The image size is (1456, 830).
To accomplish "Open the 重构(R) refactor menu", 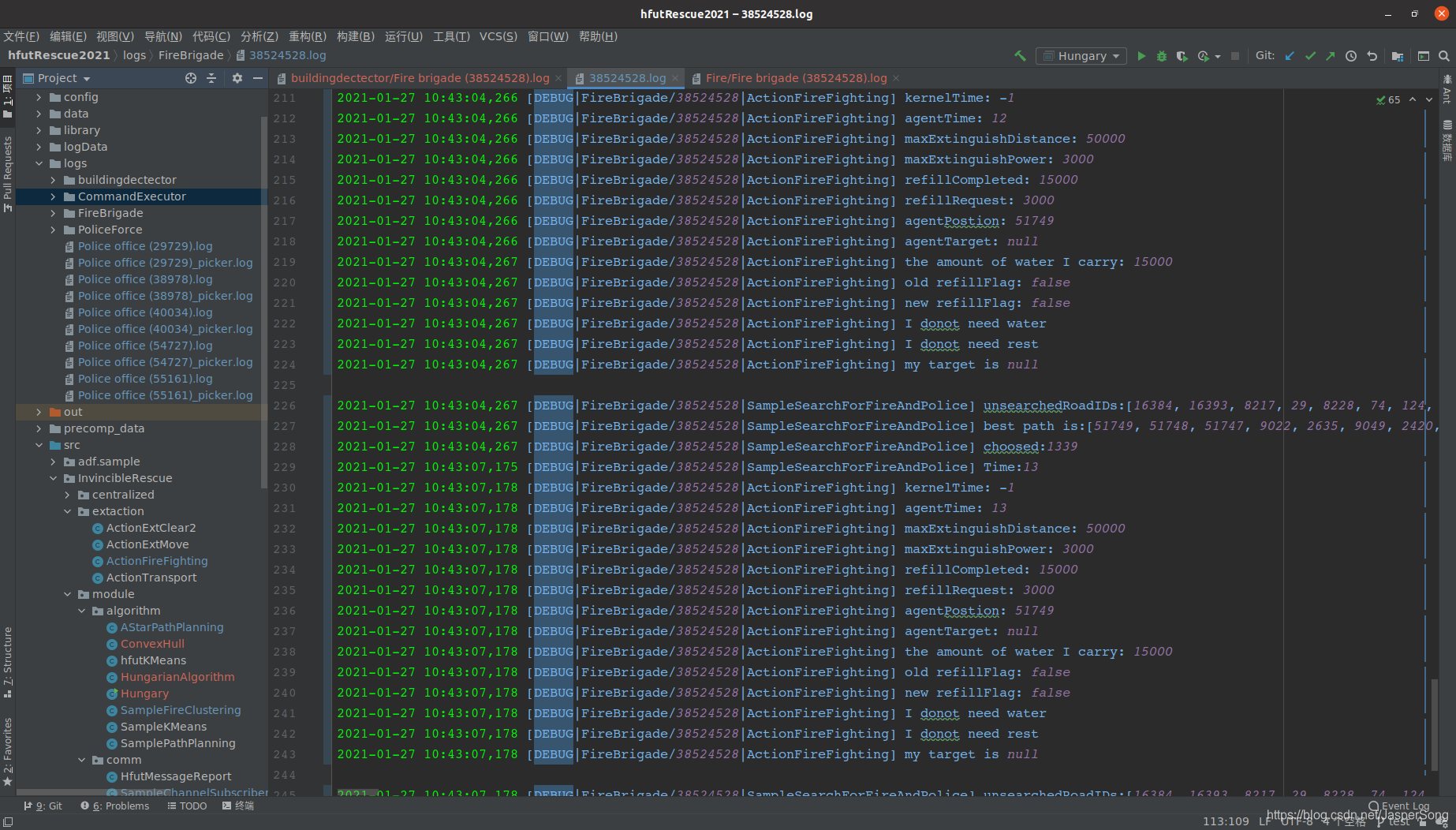I will (308, 36).
